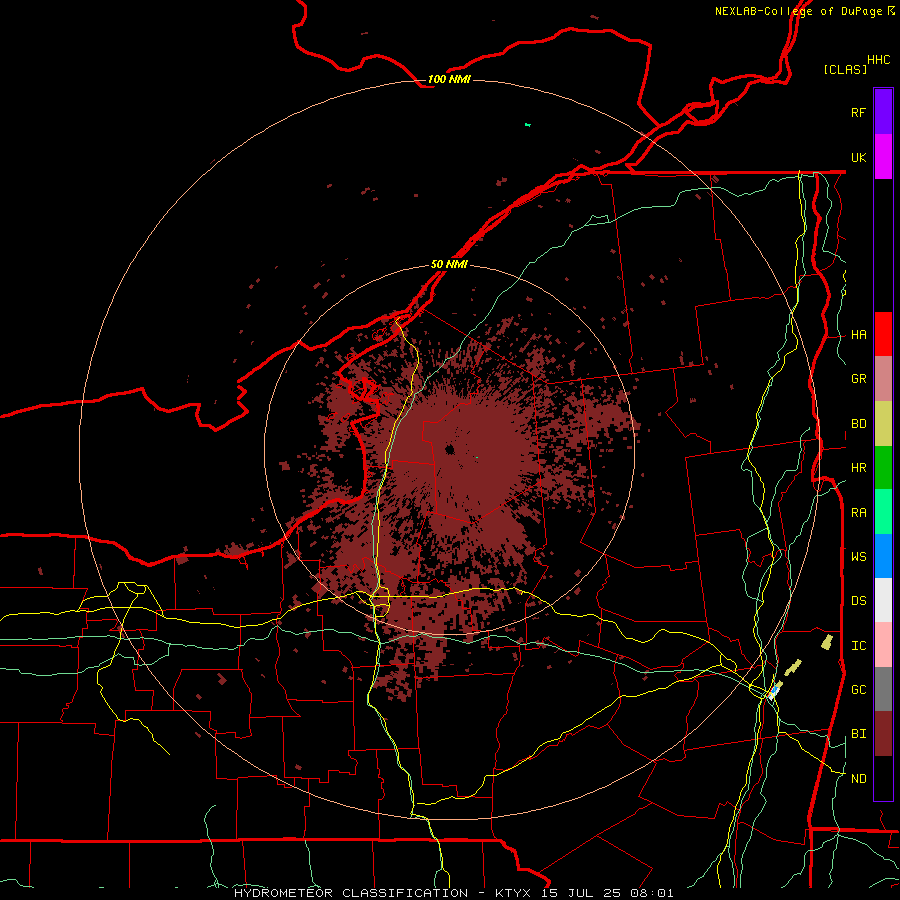Click the 100 NMI range ring label
The image size is (900, 900).
click(449, 79)
